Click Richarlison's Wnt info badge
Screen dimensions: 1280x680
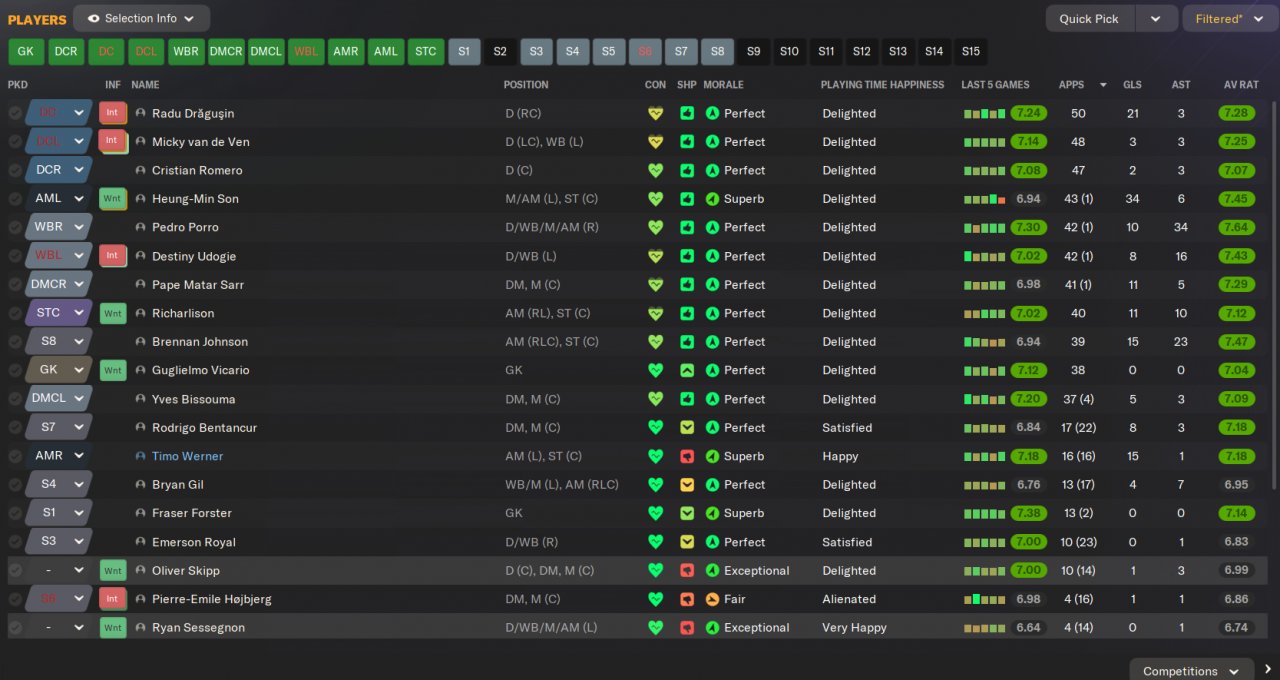(x=113, y=313)
